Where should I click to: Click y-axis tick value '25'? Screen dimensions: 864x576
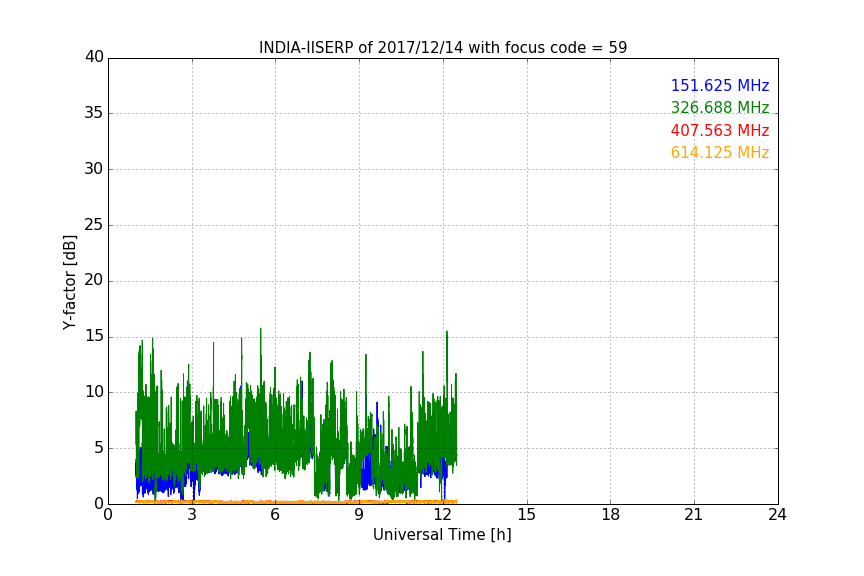click(94, 224)
